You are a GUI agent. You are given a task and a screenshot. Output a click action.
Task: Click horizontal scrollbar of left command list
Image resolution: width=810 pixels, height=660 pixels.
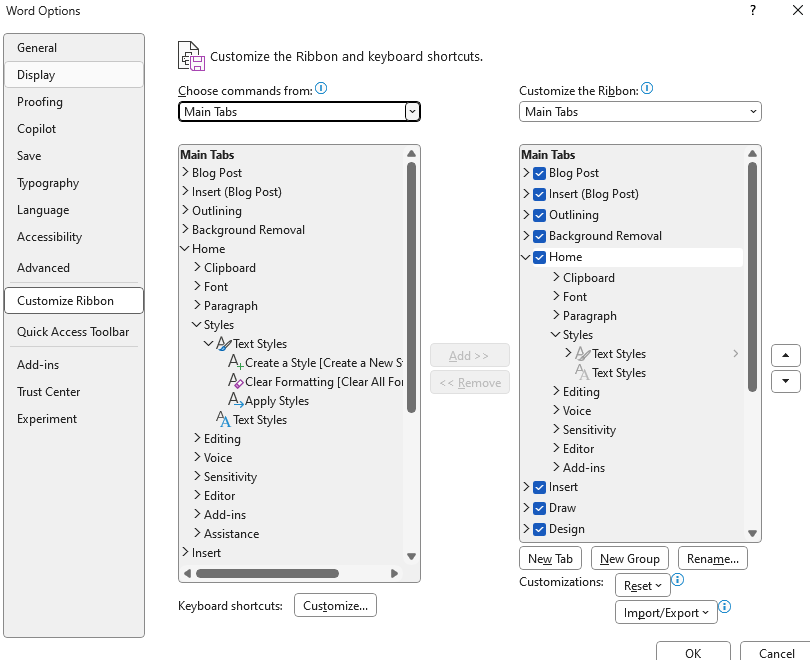267,573
